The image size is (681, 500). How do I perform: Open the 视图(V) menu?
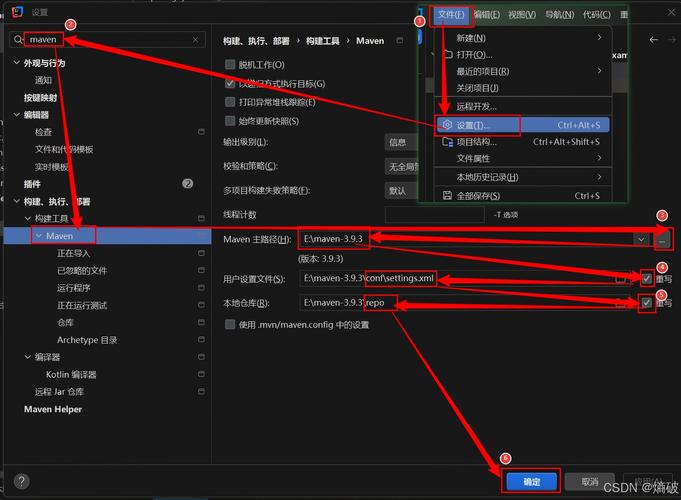[x=522, y=15]
